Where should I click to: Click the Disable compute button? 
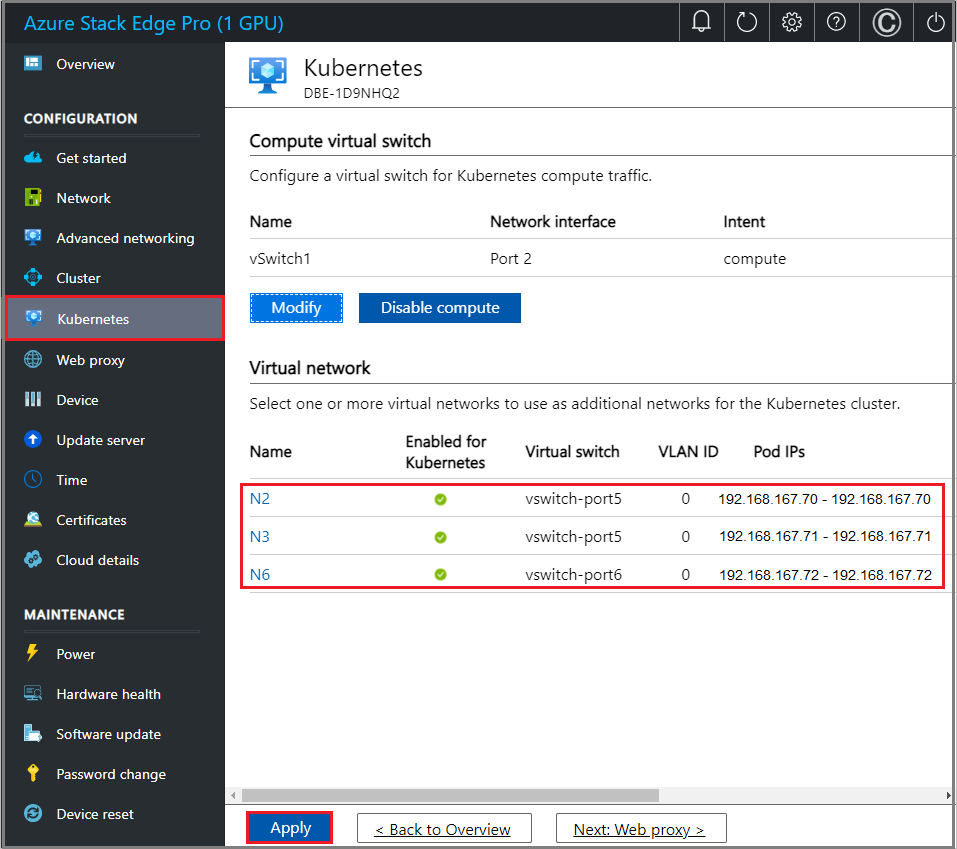(x=440, y=308)
